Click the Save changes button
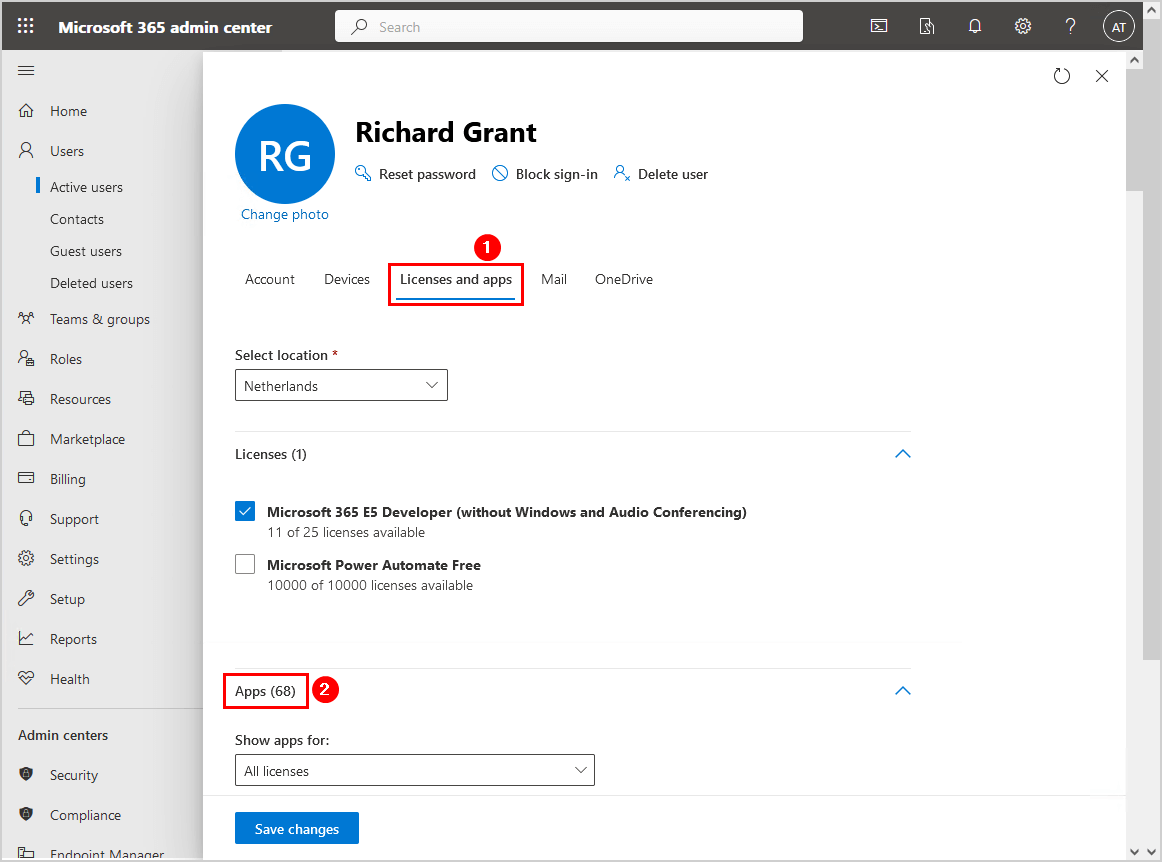Image resolution: width=1162 pixels, height=862 pixels. [x=297, y=829]
